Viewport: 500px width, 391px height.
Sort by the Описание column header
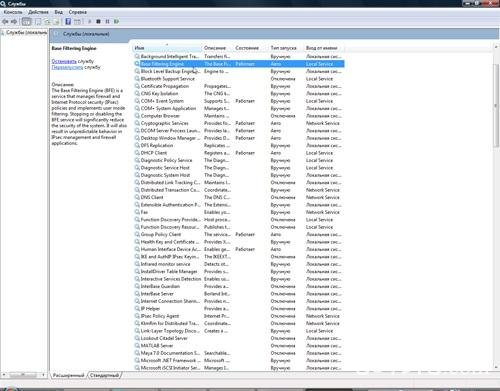[x=217, y=48]
